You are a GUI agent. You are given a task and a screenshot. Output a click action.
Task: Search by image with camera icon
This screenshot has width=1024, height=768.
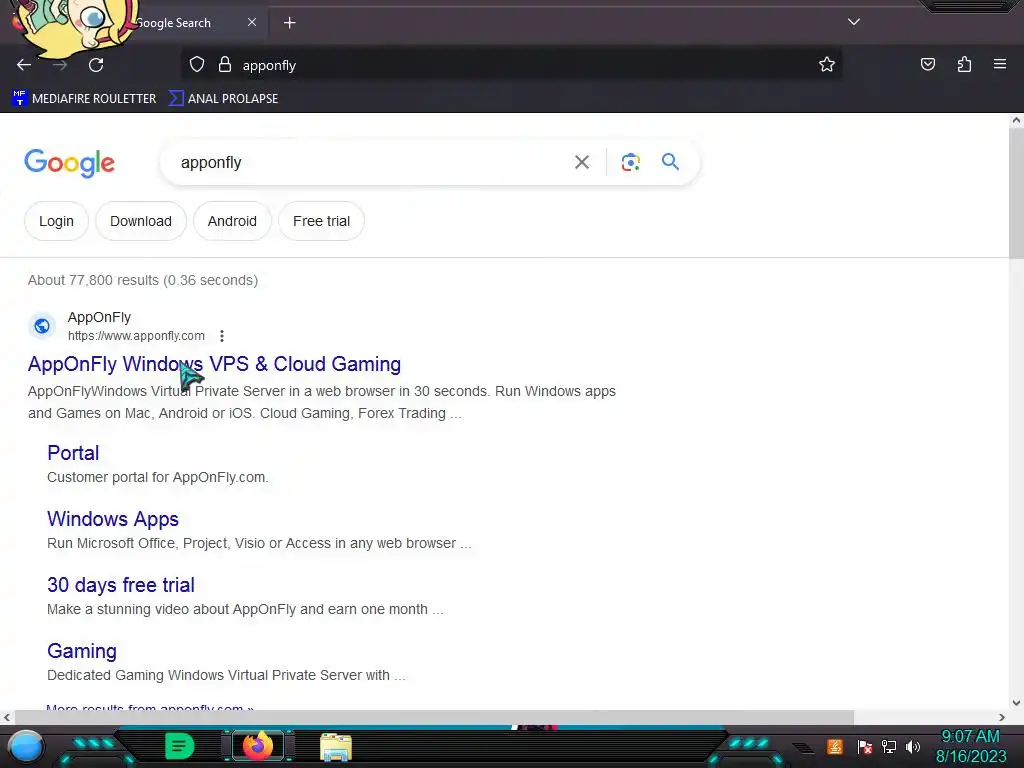click(630, 162)
